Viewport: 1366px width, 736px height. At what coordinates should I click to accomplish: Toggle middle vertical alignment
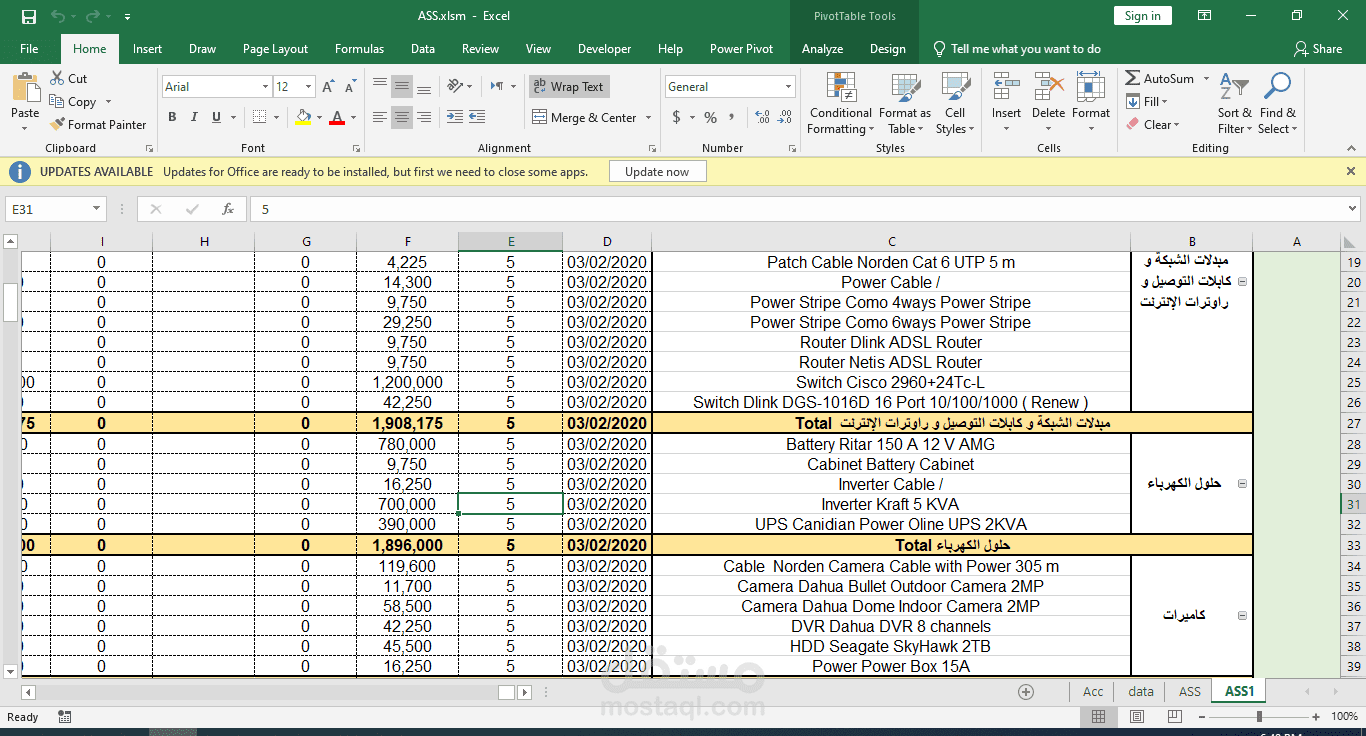pyautogui.click(x=402, y=86)
